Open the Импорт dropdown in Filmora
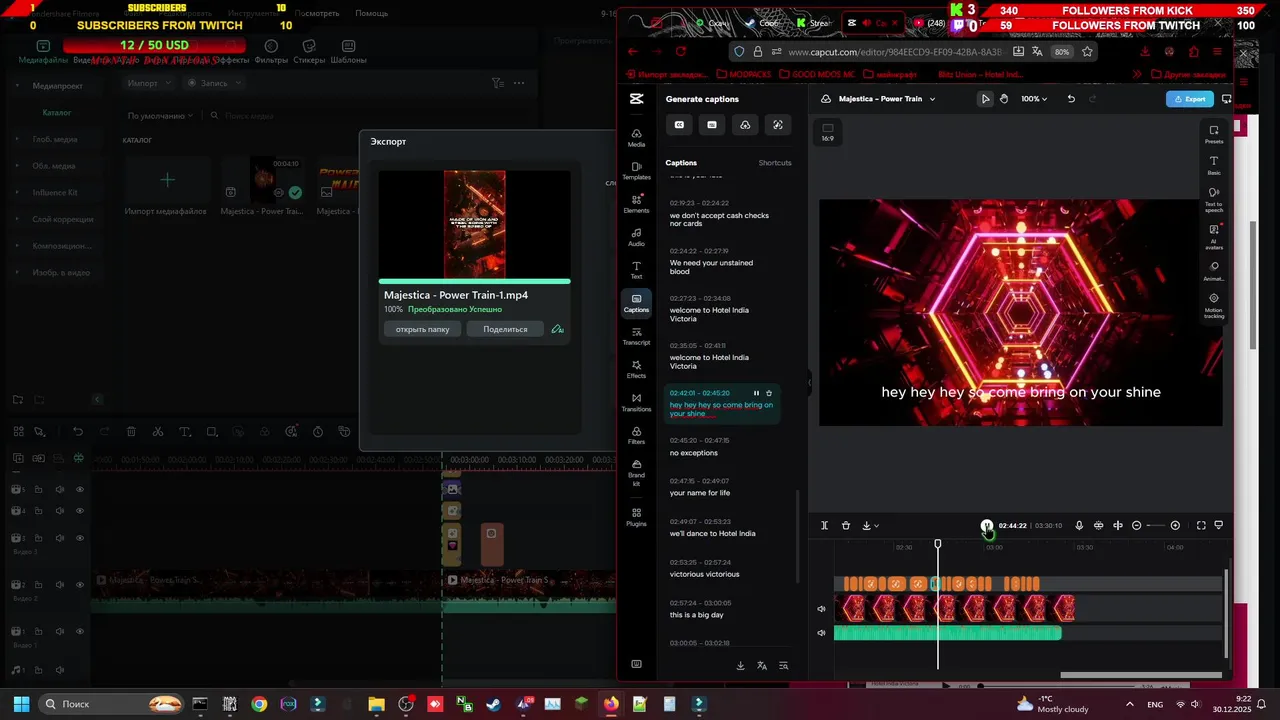 pyautogui.click(x=148, y=83)
